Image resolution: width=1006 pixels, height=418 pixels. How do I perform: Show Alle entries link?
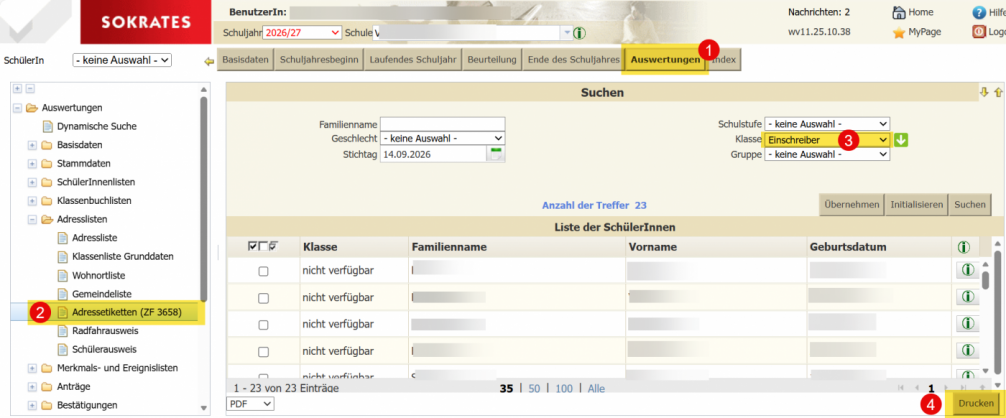[596, 388]
